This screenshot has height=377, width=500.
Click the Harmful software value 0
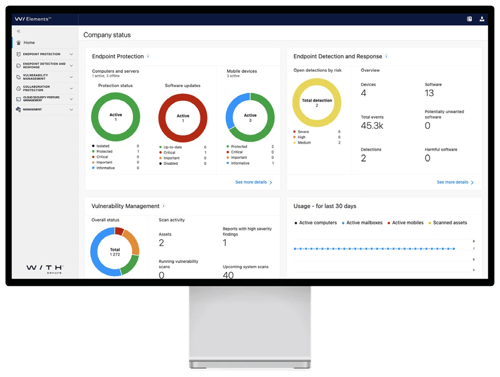point(427,158)
